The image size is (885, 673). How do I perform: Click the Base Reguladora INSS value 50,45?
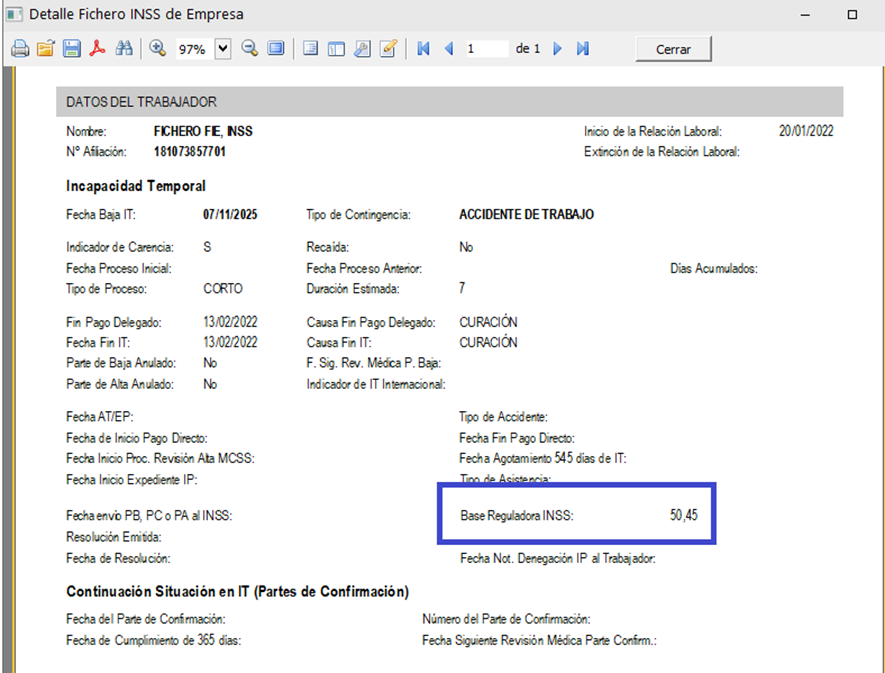(x=684, y=516)
